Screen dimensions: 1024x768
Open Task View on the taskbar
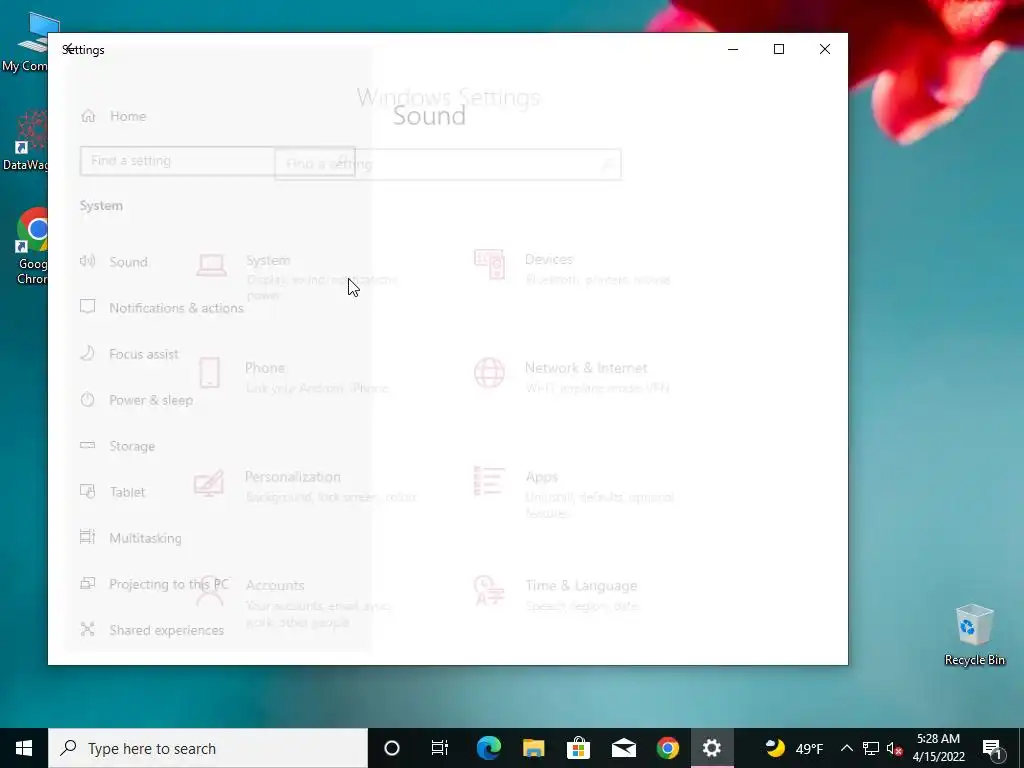click(440, 748)
